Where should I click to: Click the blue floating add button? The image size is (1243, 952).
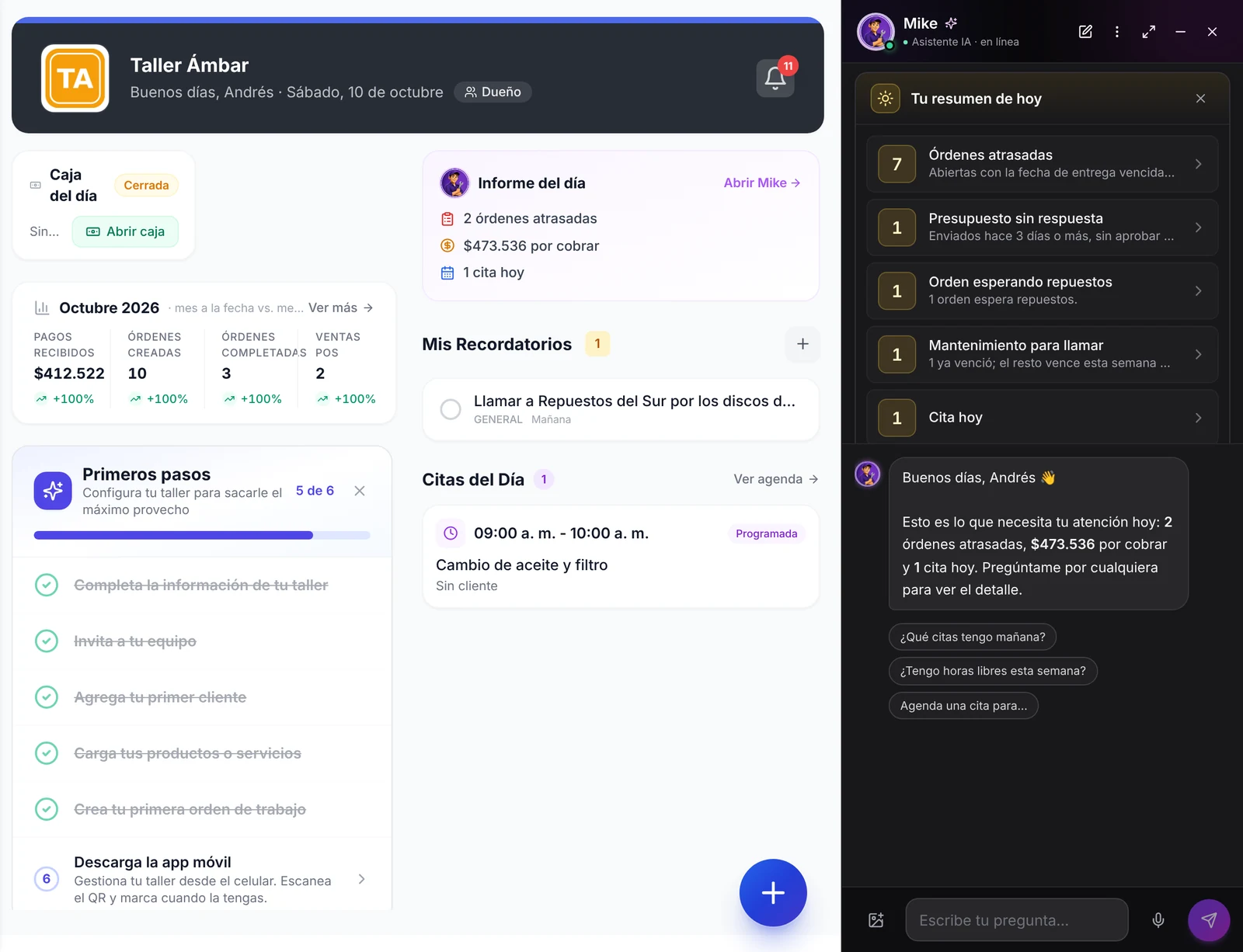tap(773, 893)
